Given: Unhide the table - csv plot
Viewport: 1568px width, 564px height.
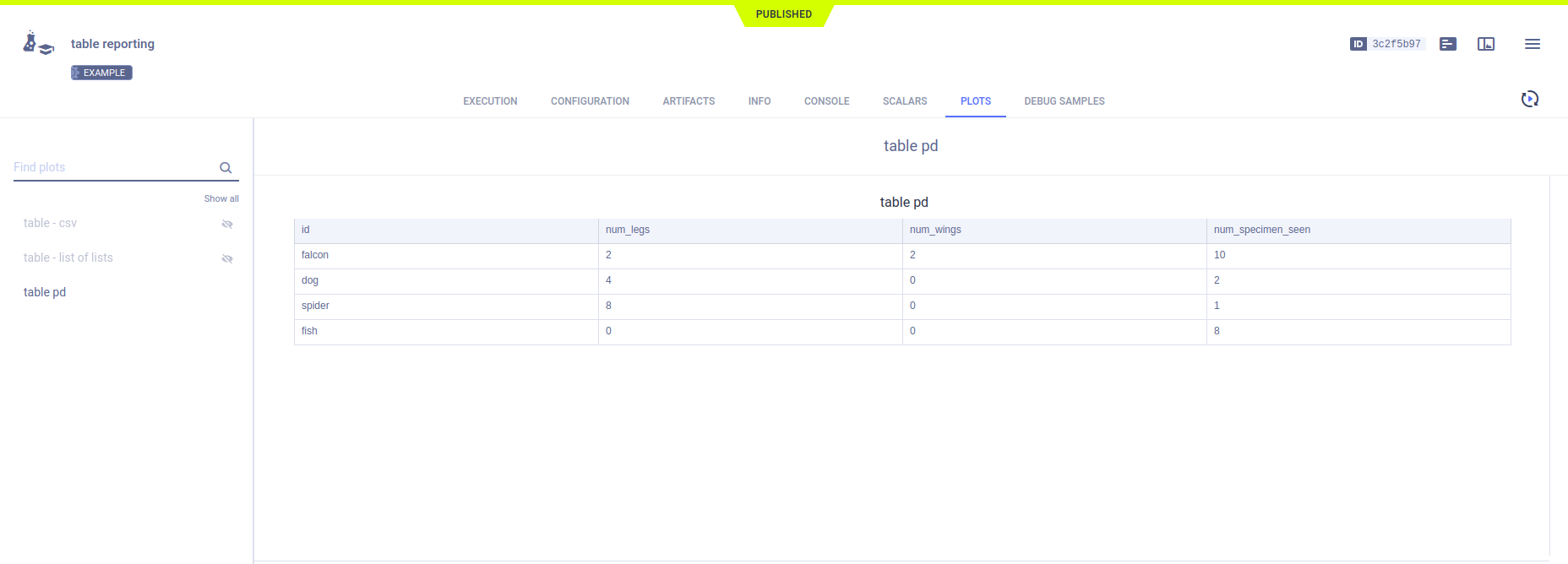Looking at the screenshot, I should click(226, 224).
